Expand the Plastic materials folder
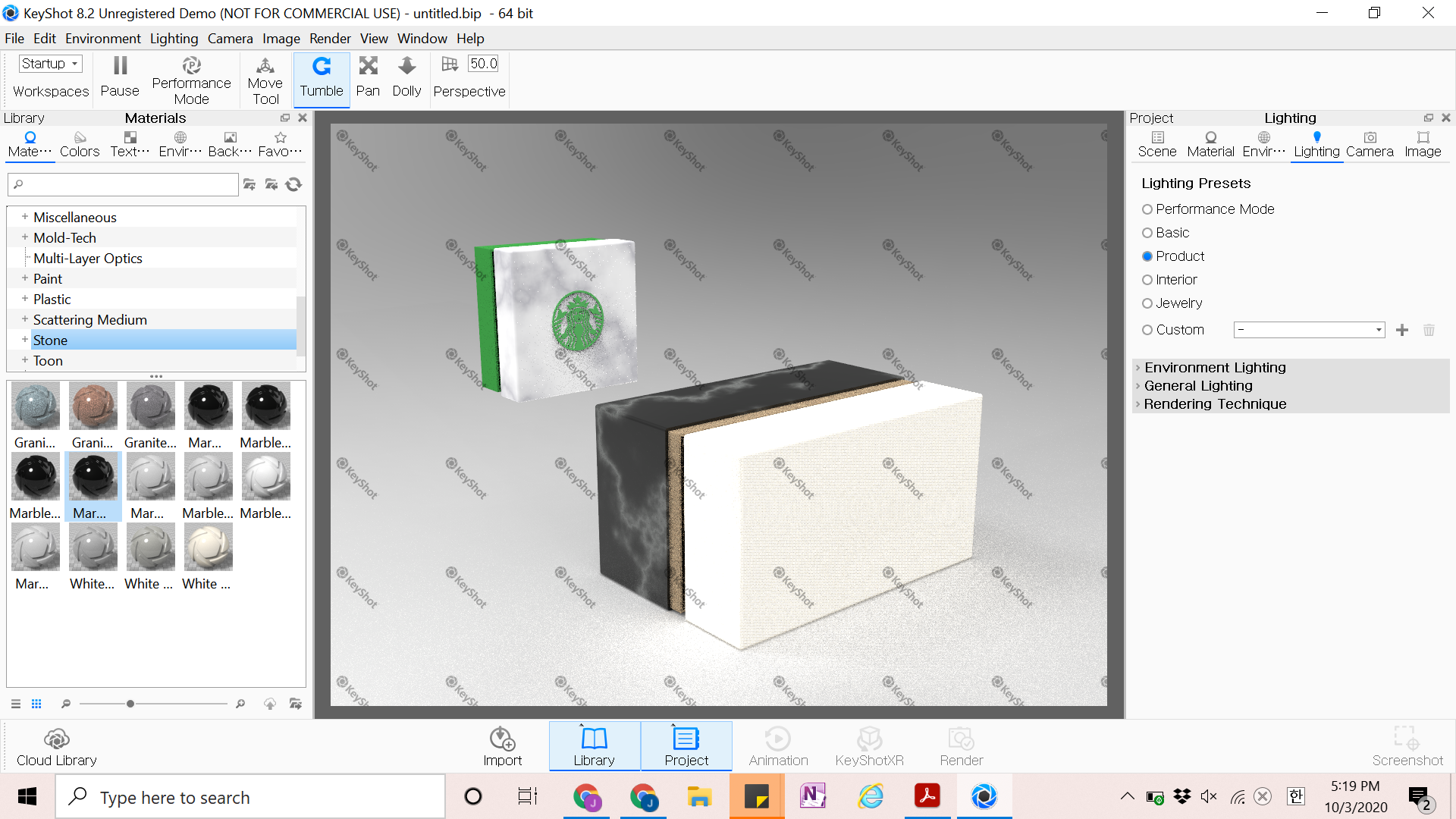 (25, 299)
